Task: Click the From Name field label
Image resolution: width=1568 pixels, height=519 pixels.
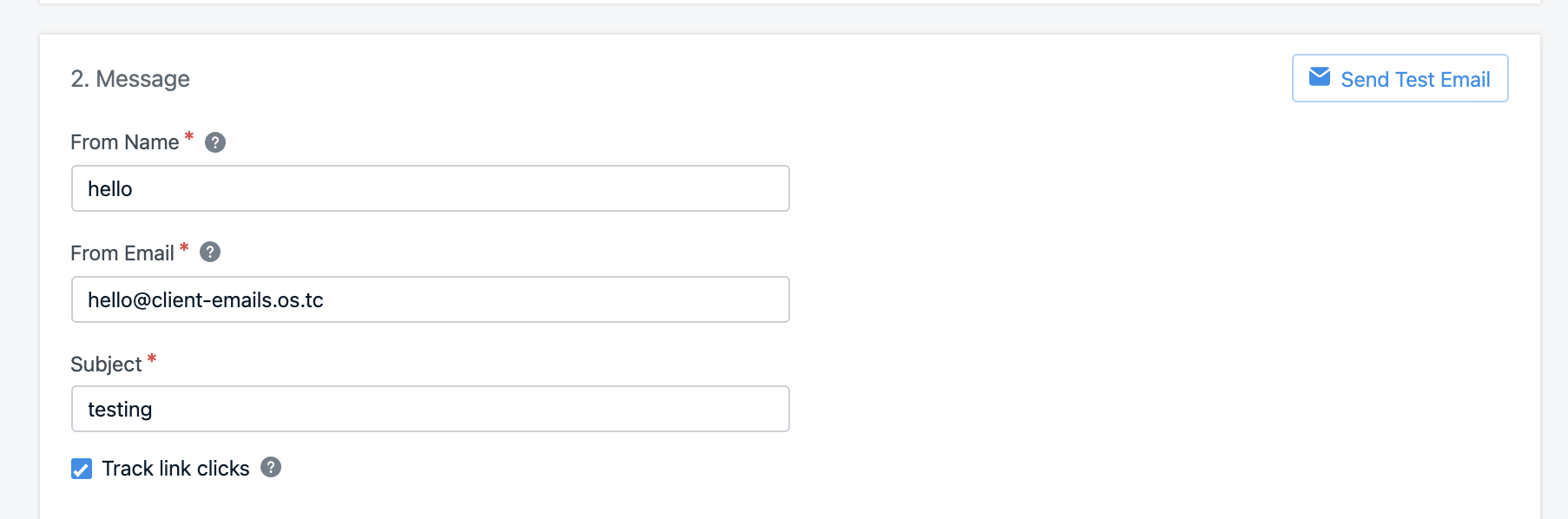Action: click(x=125, y=142)
